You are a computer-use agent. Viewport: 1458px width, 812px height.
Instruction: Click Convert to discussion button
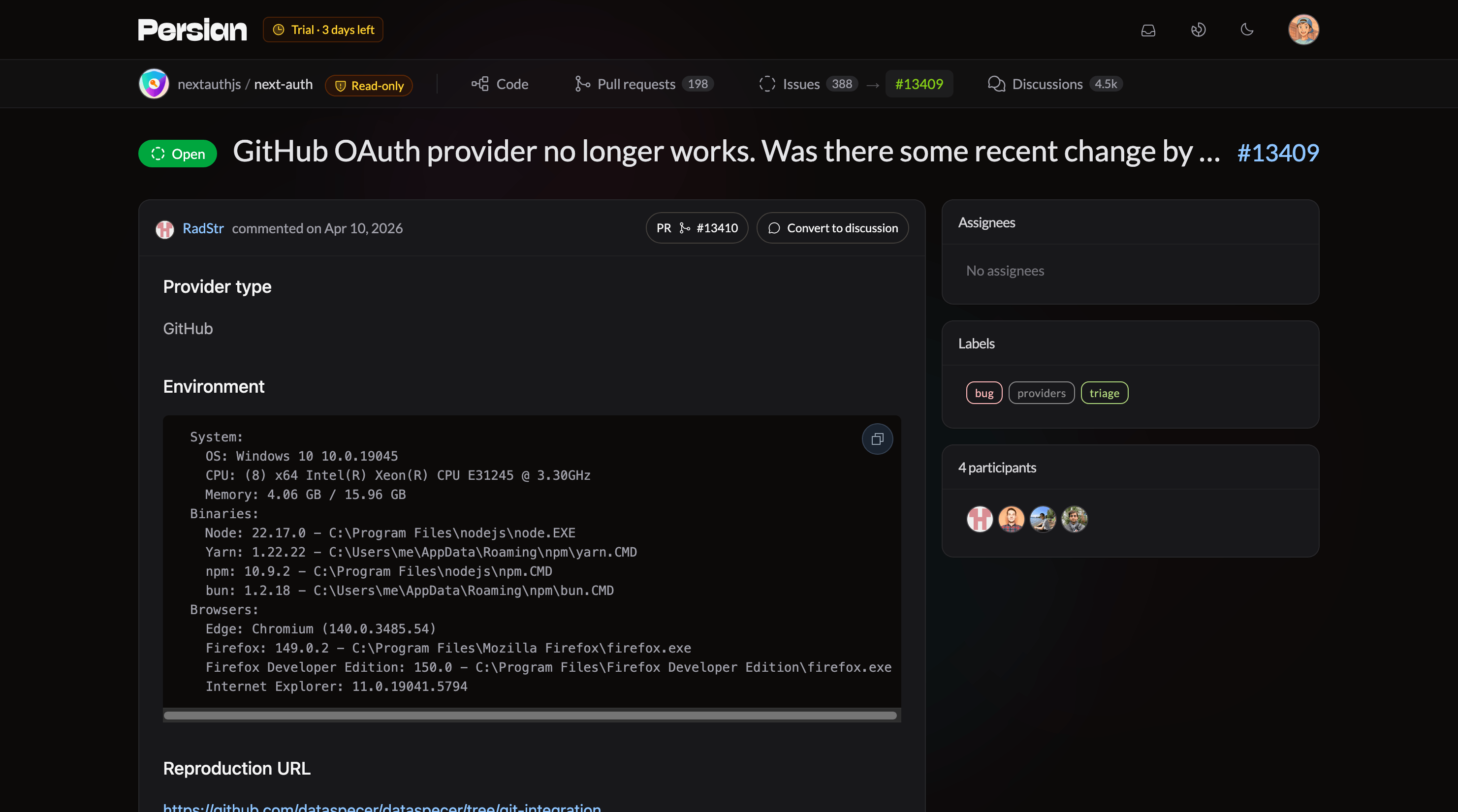[832, 228]
